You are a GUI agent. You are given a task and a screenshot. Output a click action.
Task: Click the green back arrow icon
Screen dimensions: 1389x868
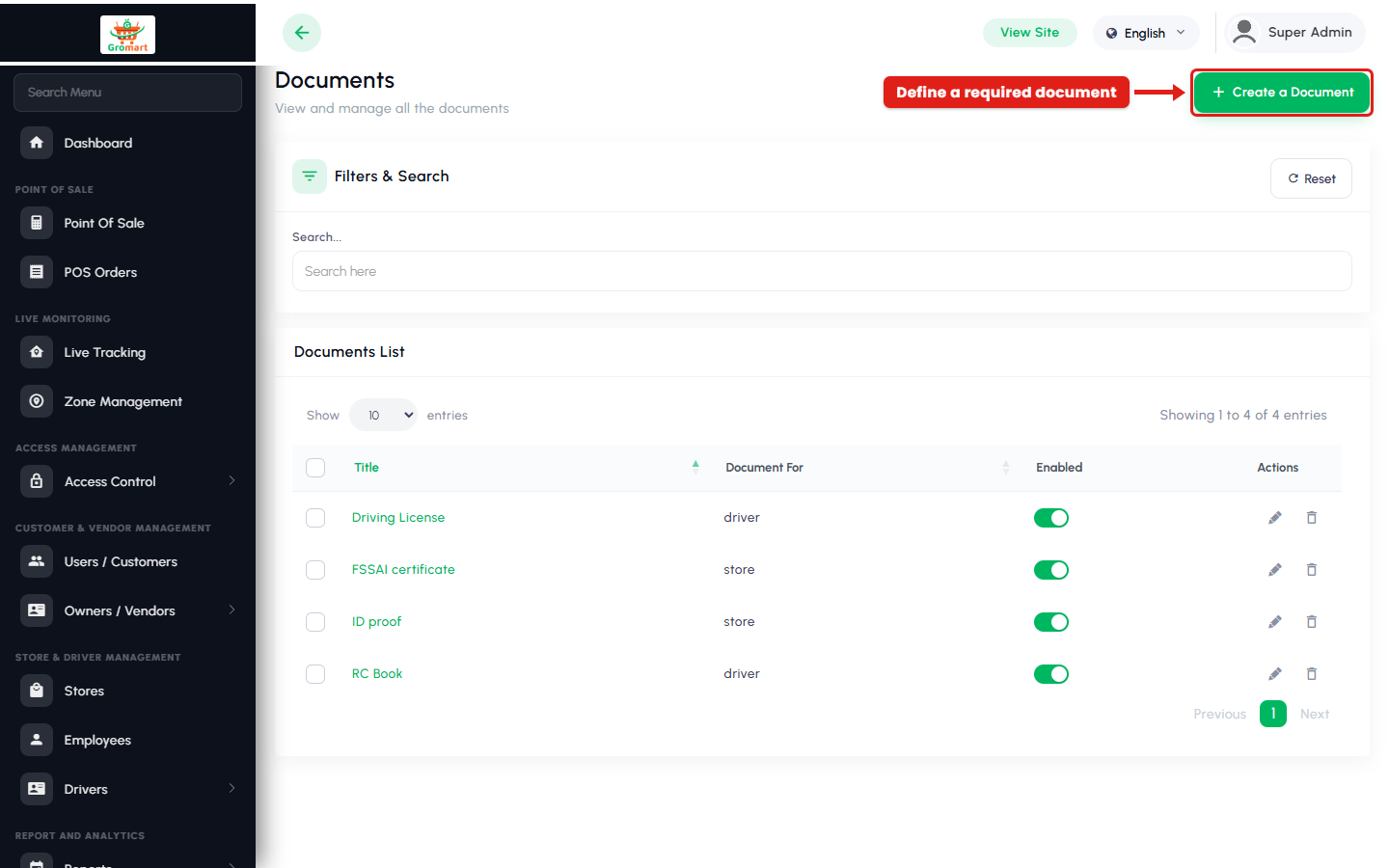tap(302, 33)
